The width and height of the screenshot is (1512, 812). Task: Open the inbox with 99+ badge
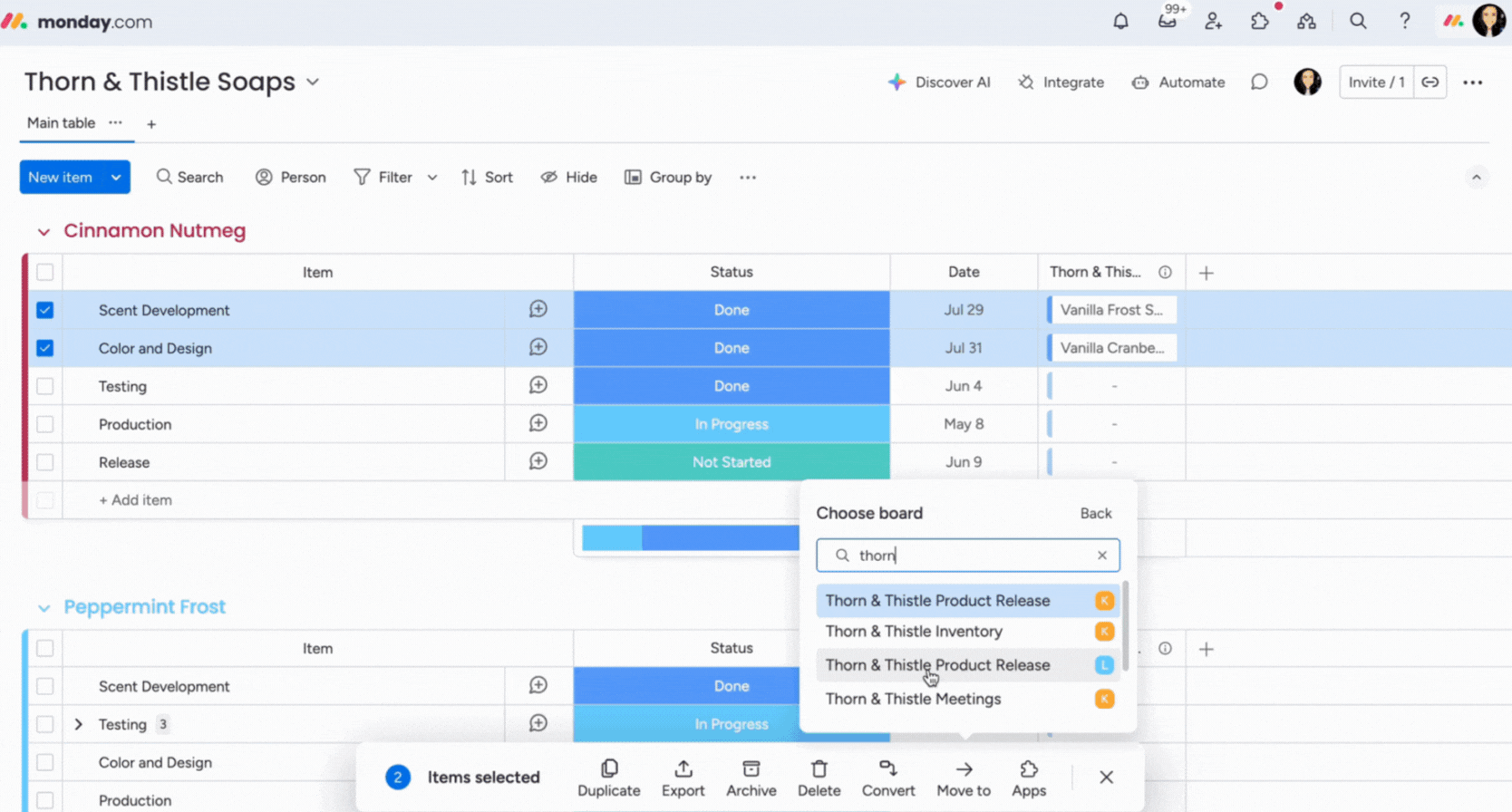tap(1168, 20)
